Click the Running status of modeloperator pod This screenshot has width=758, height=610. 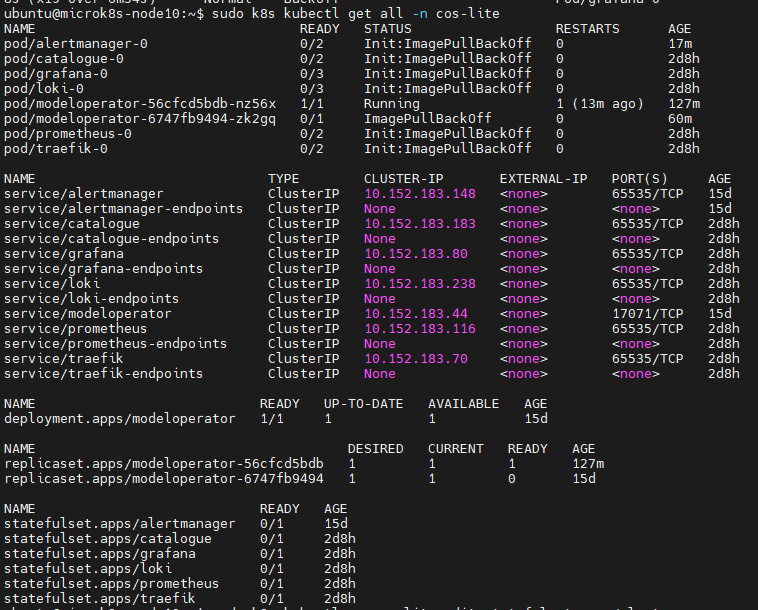point(392,104)
